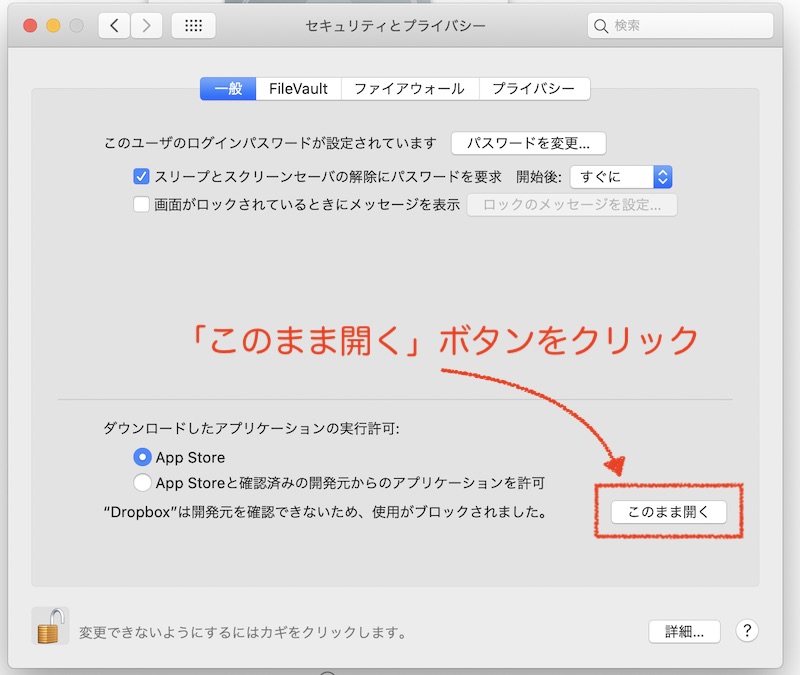Select App Store and identified developers option
This screenshot has height=675, width=800.
pyautogui.click(x=142, y=483)
